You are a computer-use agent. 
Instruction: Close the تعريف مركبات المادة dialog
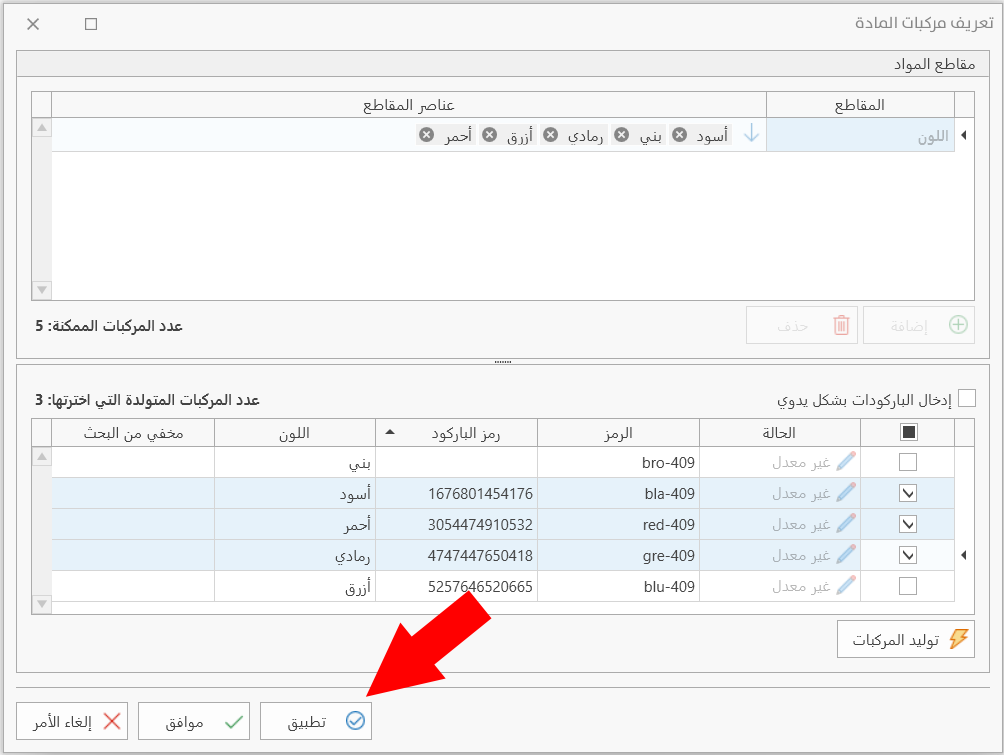click(33, 24)
